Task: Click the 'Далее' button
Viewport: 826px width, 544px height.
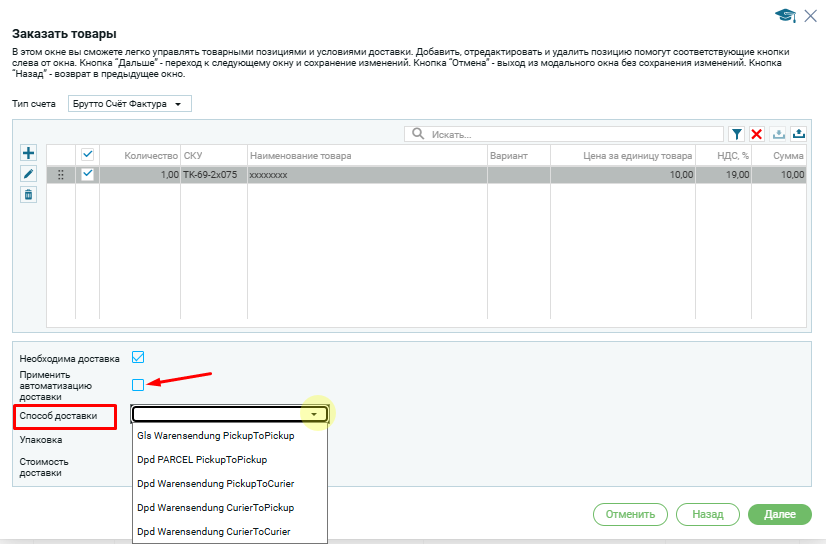Action: [779, 514]
